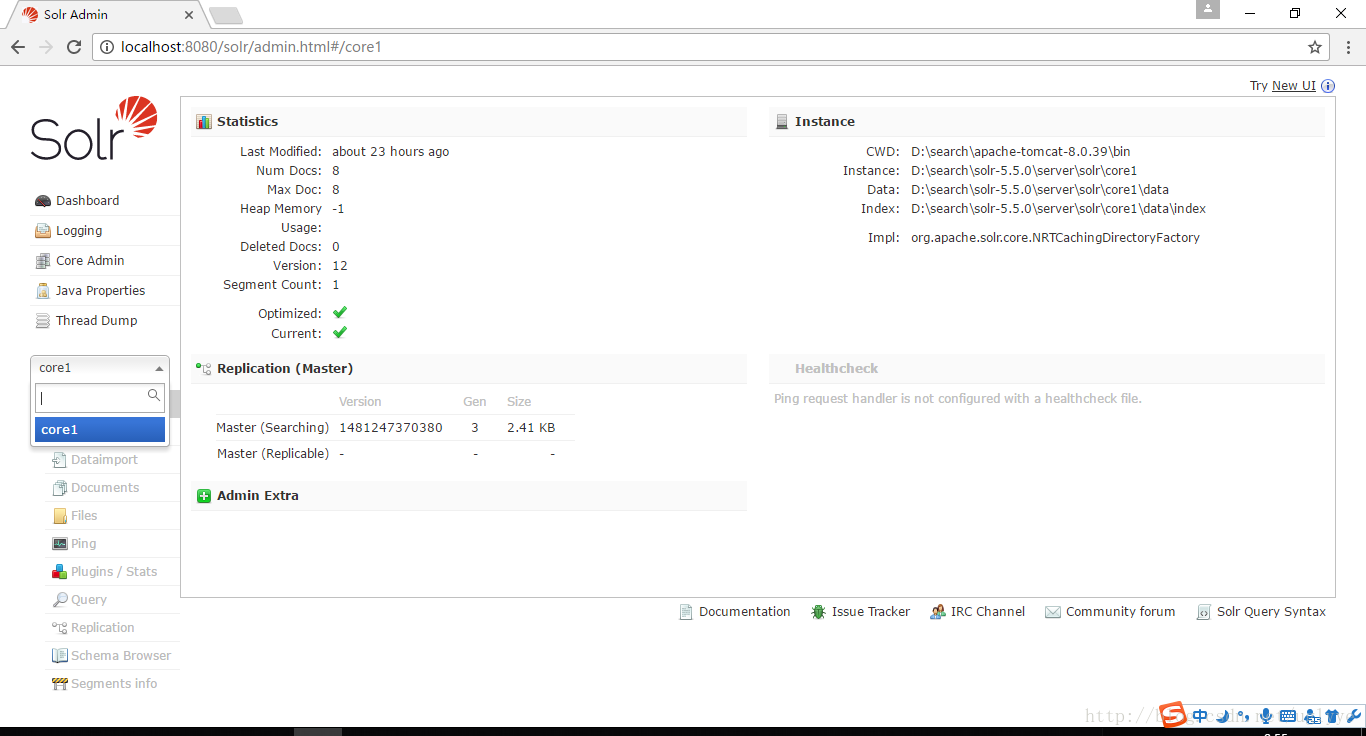Try the New UI link
1366x736 pixels.
tap(1293, 86)
